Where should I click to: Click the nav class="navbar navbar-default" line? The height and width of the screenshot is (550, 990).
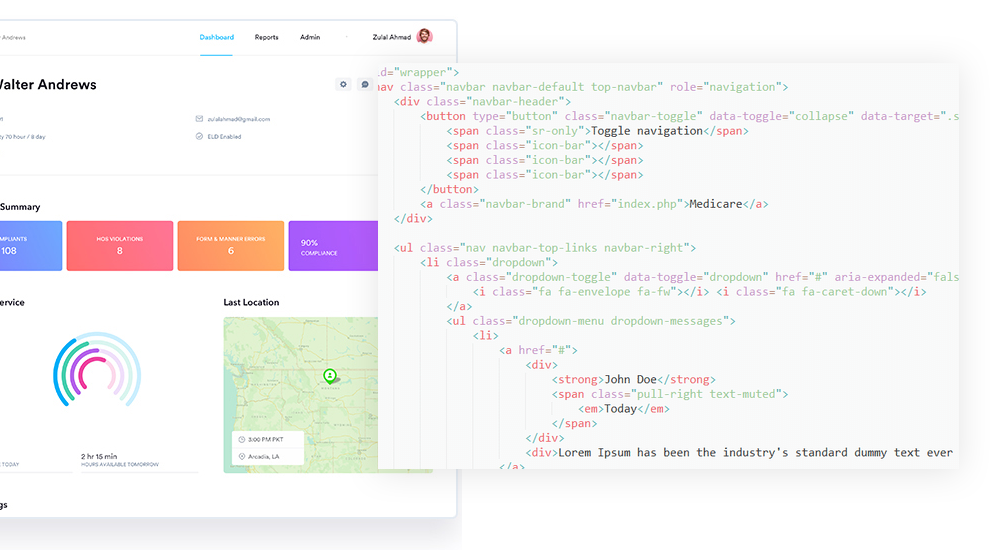(583, 87)
